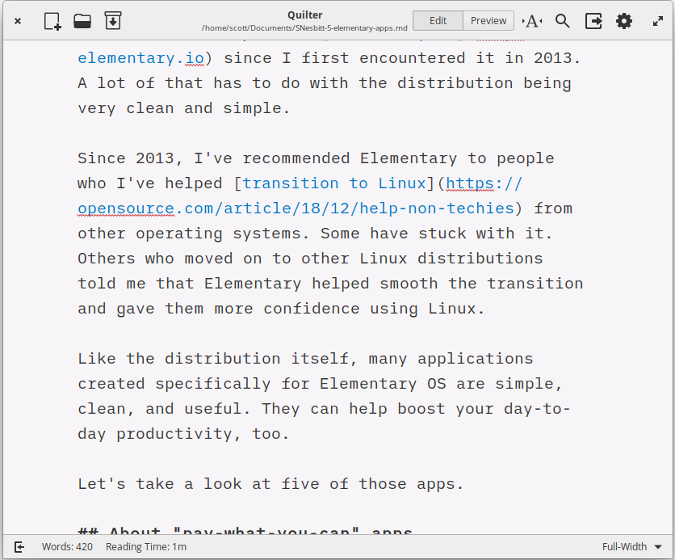Close the Quilter window
Screen dimensions: 675x560
pos(18,21)
